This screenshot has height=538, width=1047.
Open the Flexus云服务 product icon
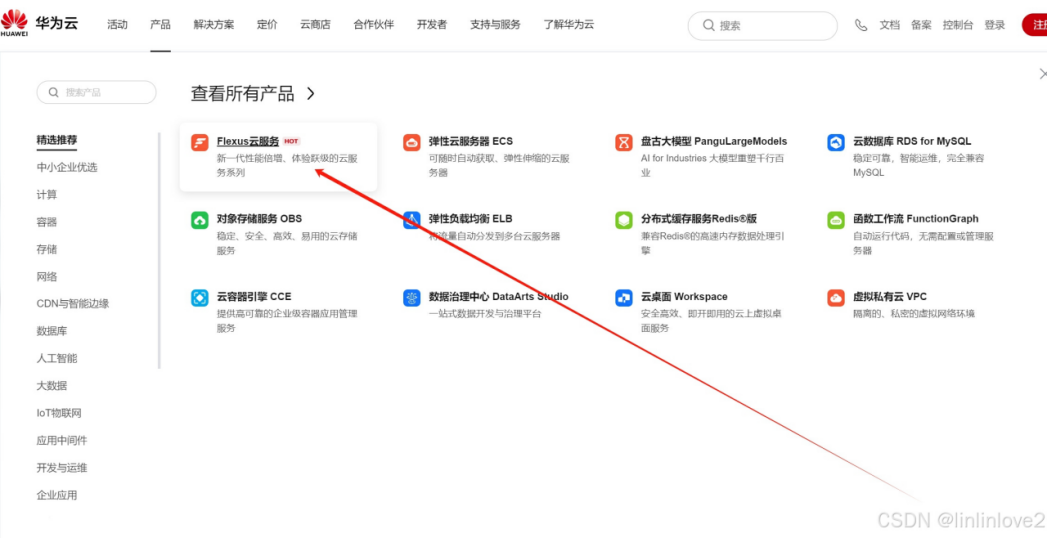(200, 142)
